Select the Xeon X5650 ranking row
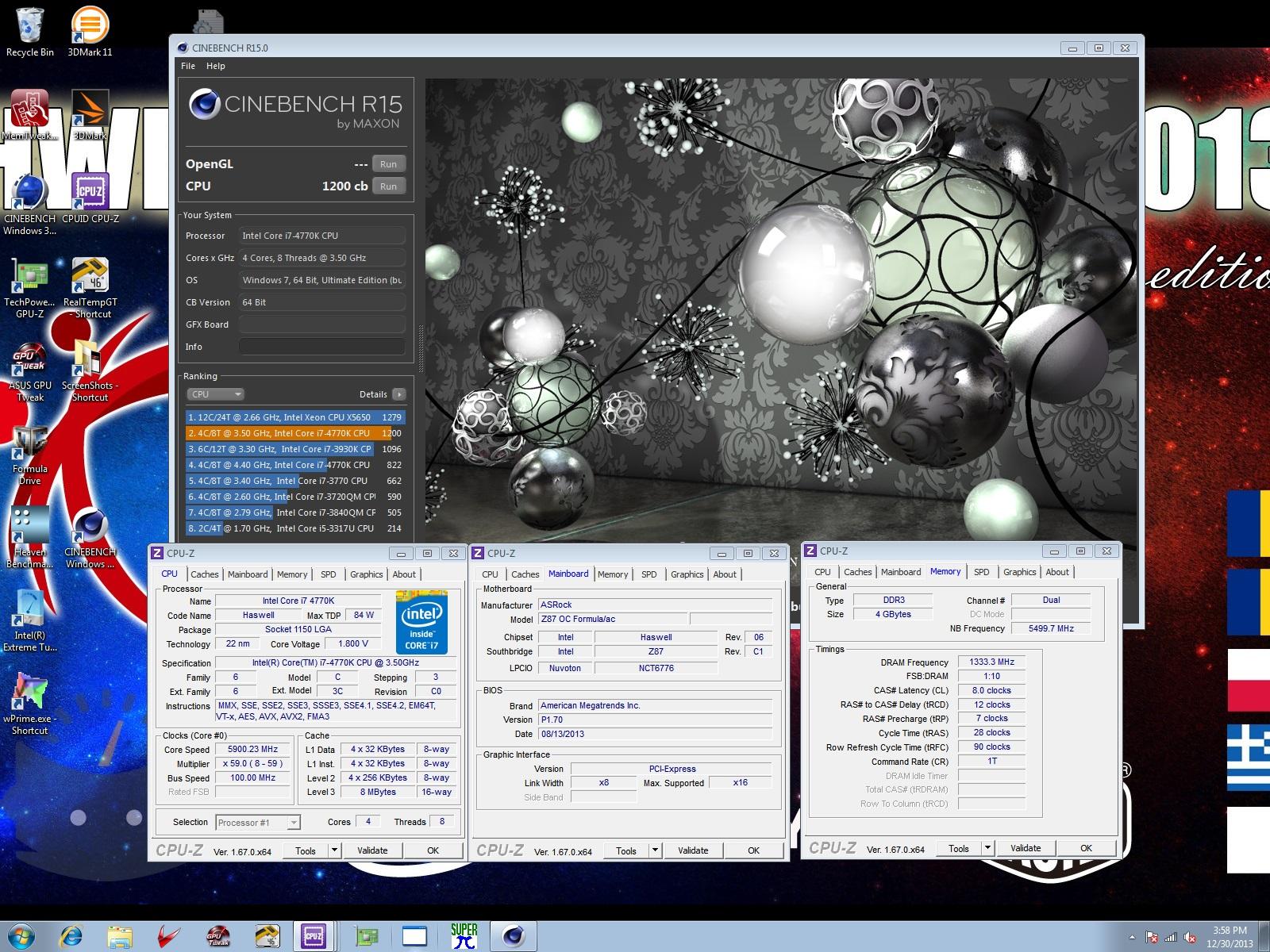Viewport: 1270px width, 952px height. click(x=295, y=417)
